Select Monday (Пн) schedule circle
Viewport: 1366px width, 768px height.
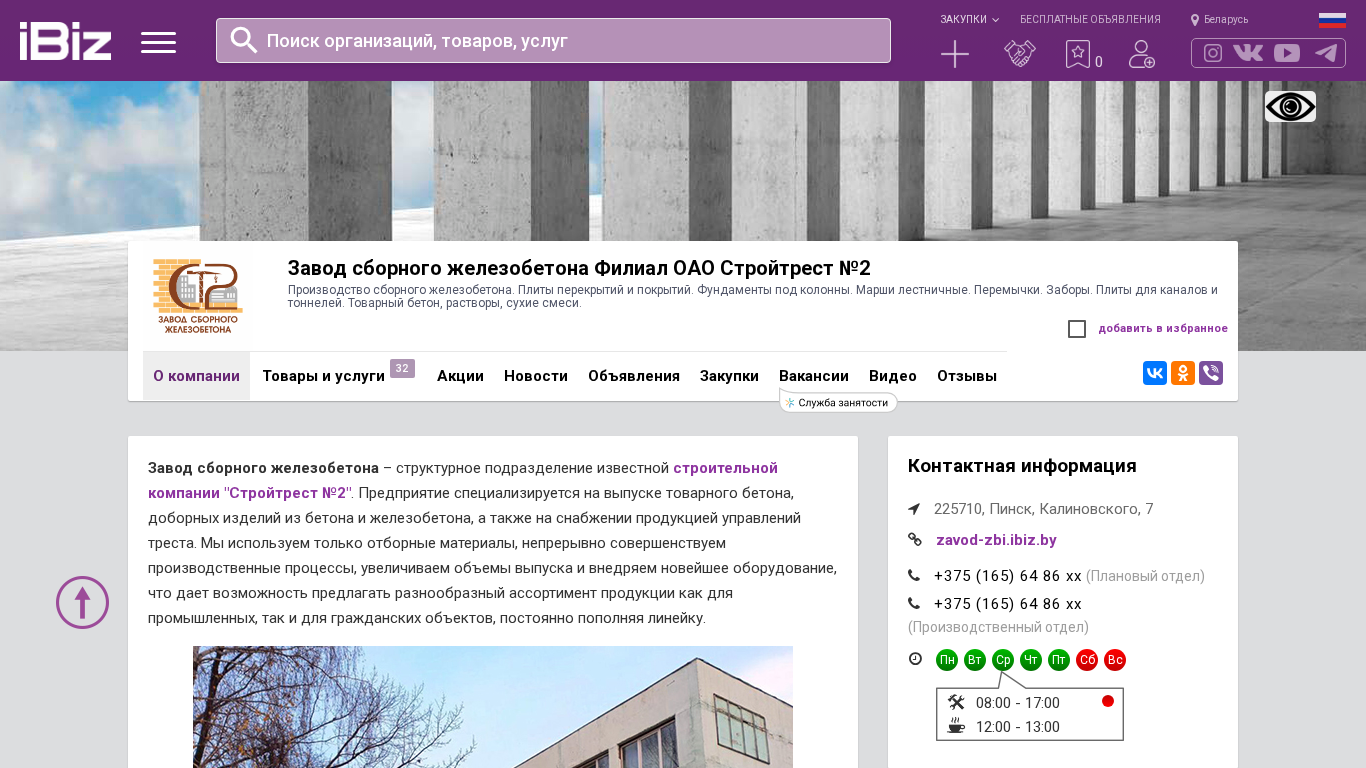click(947, 660)
